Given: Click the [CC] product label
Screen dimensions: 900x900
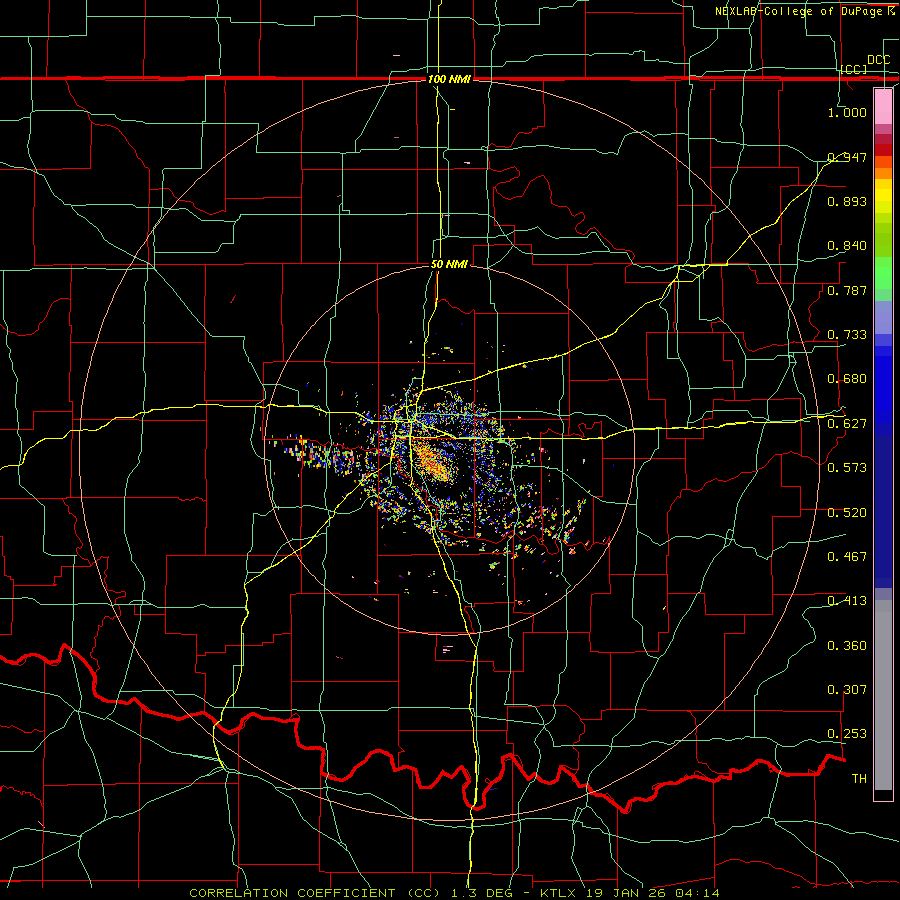Looking at the screenshot, I should pyautogui.click(x=854, y=69).
